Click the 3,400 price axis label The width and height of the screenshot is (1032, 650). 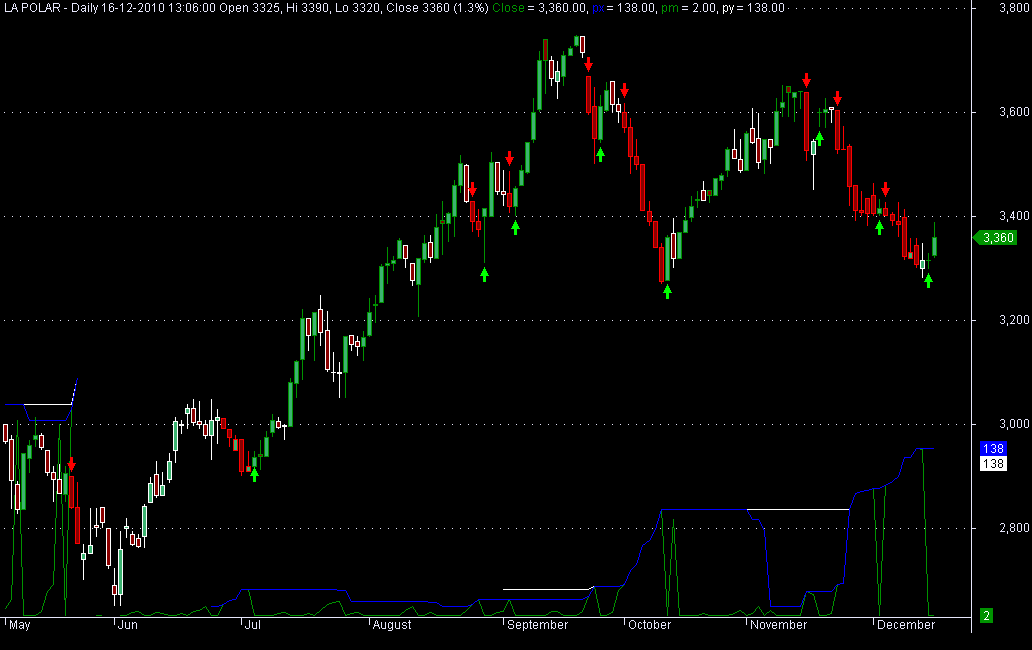pyautogui.click(x=1014, y=216)
